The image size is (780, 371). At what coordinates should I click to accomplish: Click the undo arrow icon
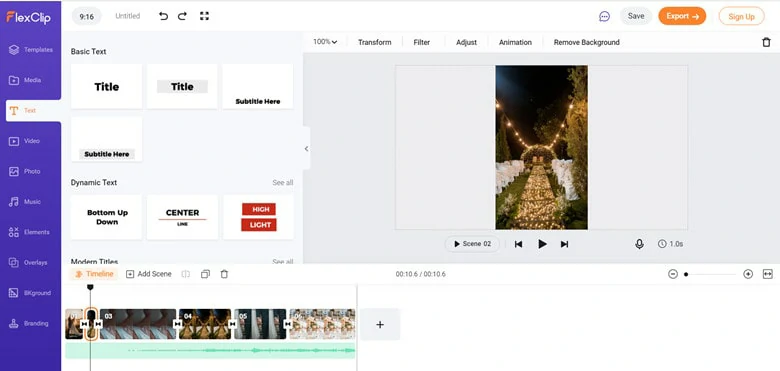(x=163, y=16)
